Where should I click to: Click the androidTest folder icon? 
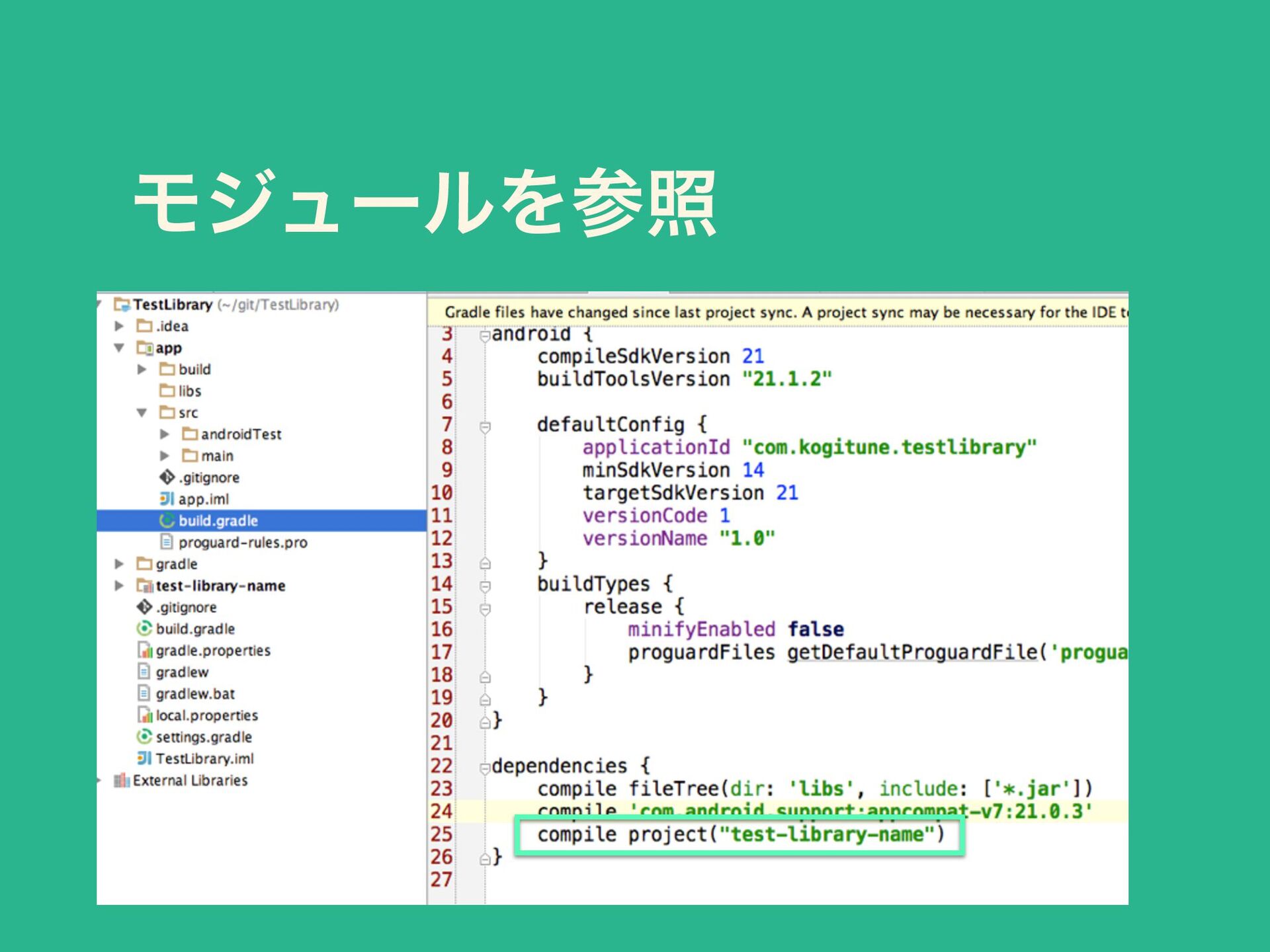(x=190, y=434)
